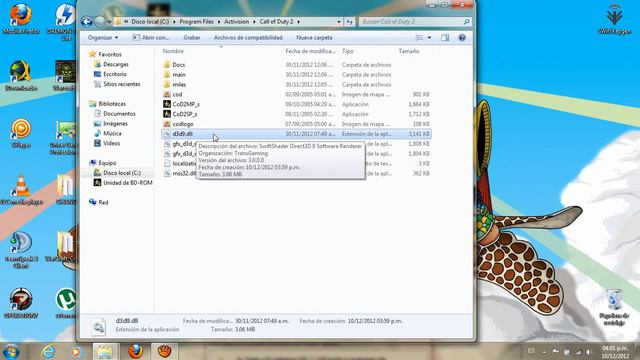Image resolution: width=640 pixels, height=360 pixels.
Task: Open the address bar history dropdown
Action: click(339, 22)
